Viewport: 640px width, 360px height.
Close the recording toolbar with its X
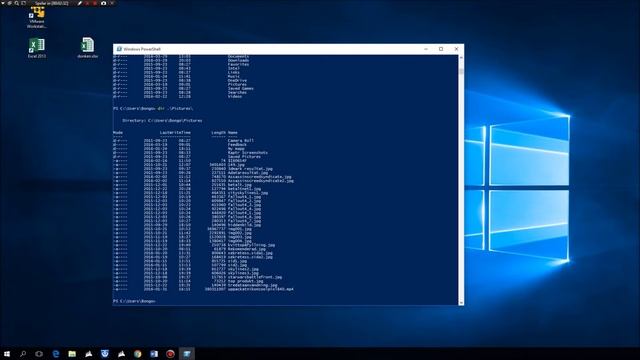tap(112, 3)
